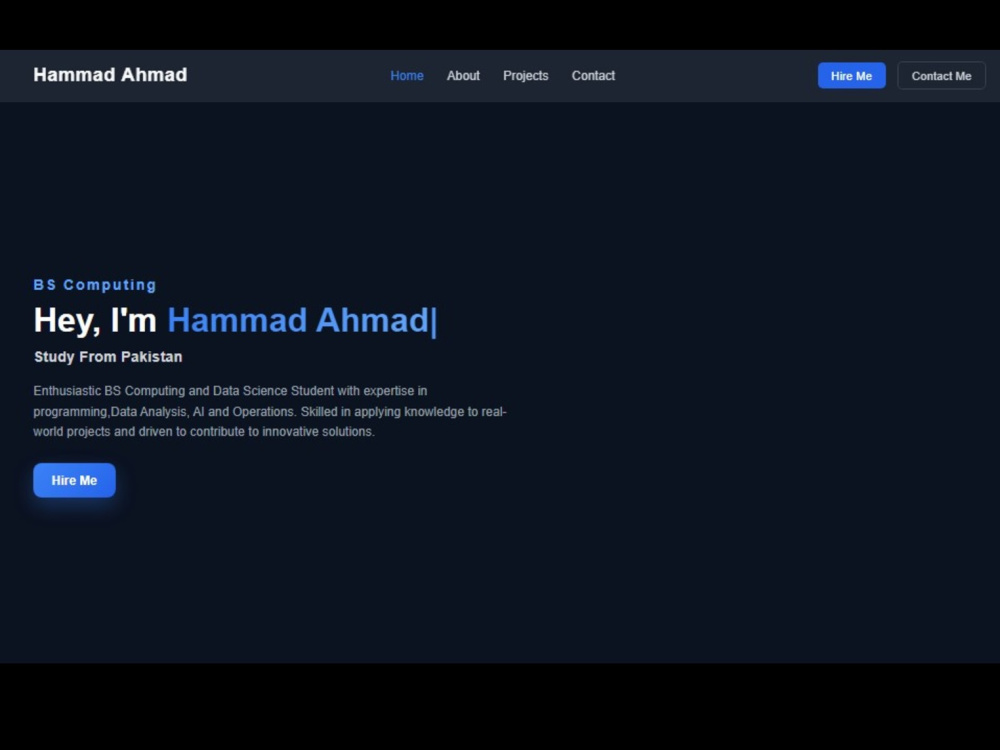The height and width of the screenshot is (750, 1000).
Task: Click the Hire Me button in header
Action: coord(851,76)
